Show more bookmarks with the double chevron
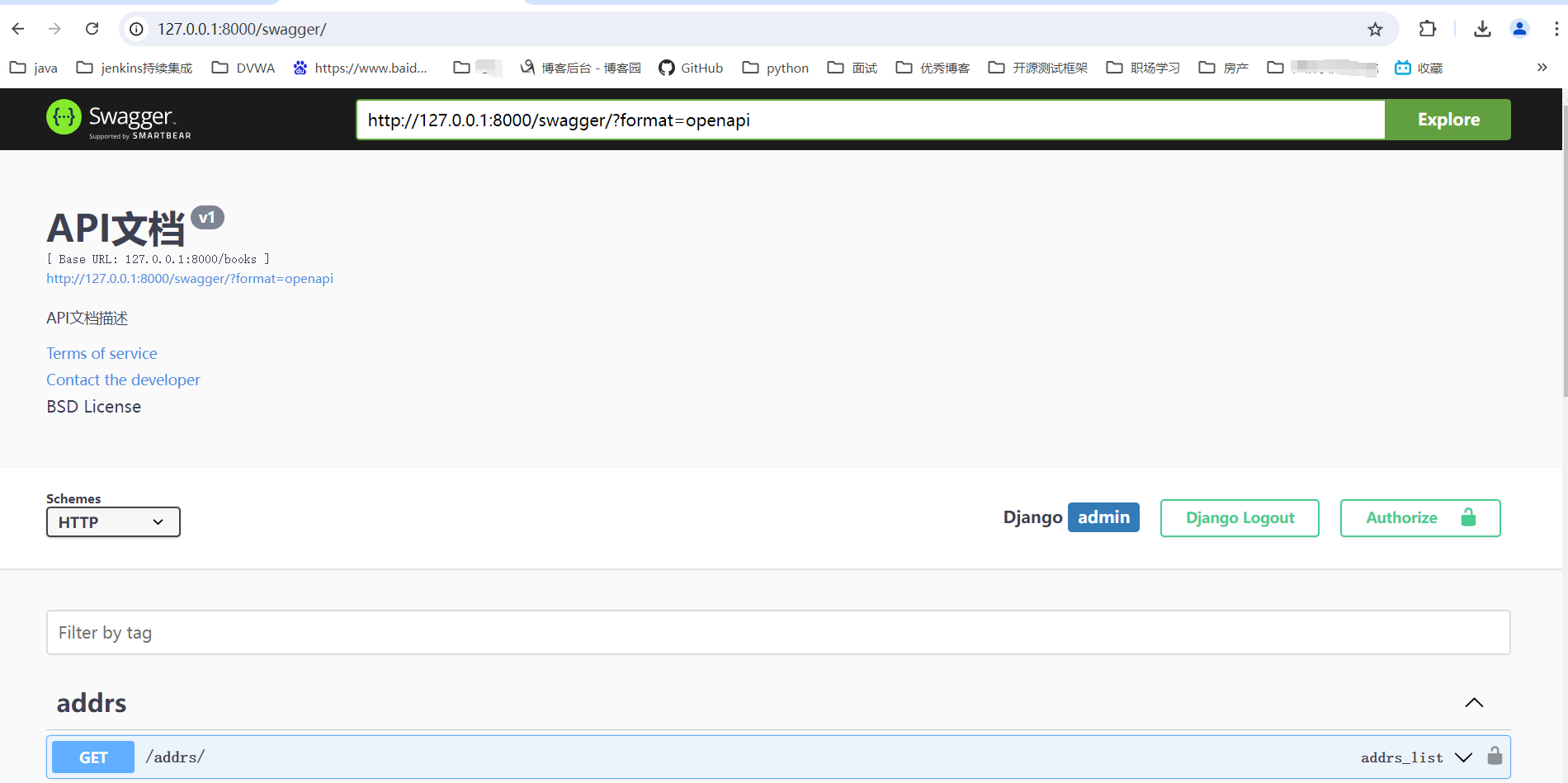The image size is (1568, 783). [x=1542, y=68]
